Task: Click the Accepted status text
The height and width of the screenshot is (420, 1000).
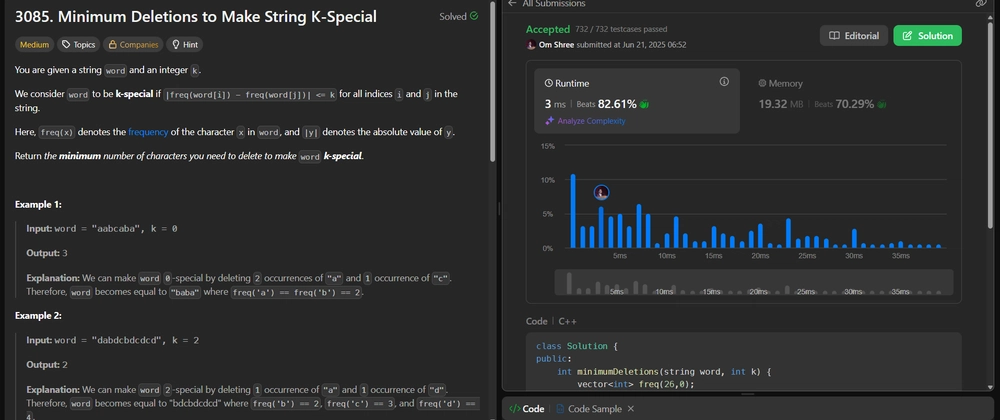Action: coord(548,29)
